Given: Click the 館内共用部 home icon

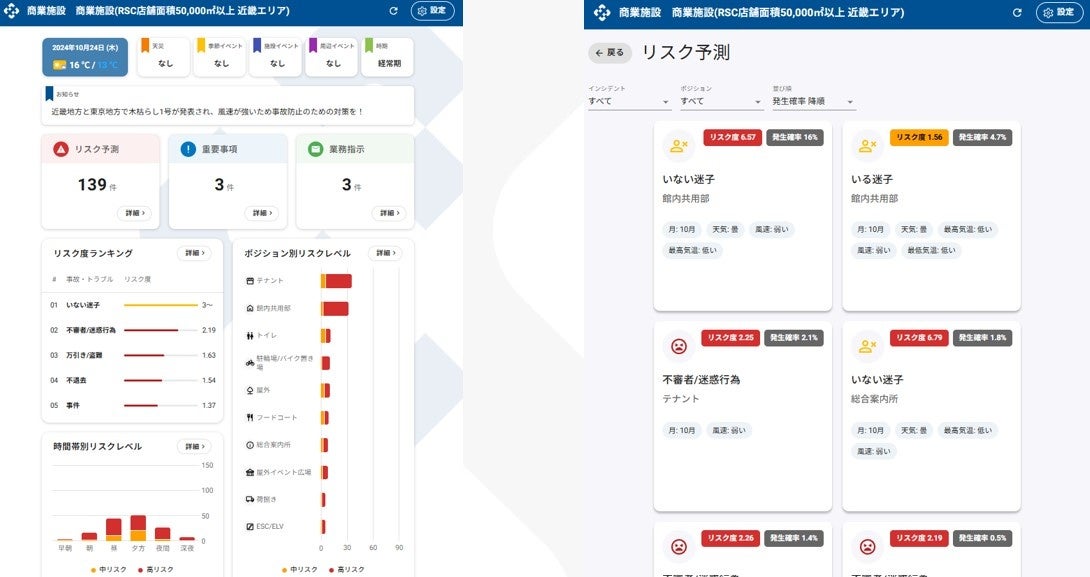Looking at the screenshot, I should click(250, 308).
